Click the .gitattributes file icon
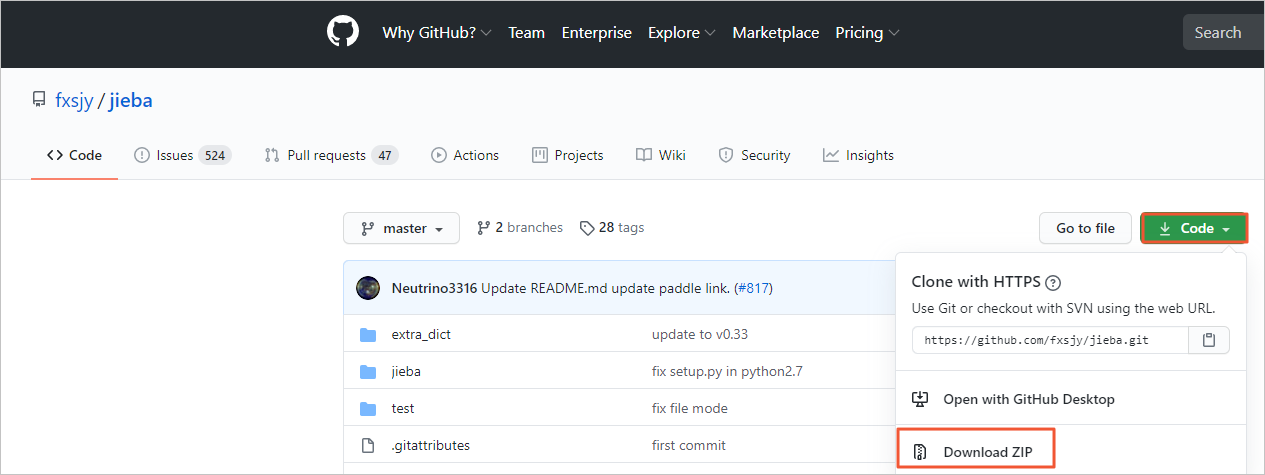This screenshot has width=1265, height=475. click(x=368, y=445)
